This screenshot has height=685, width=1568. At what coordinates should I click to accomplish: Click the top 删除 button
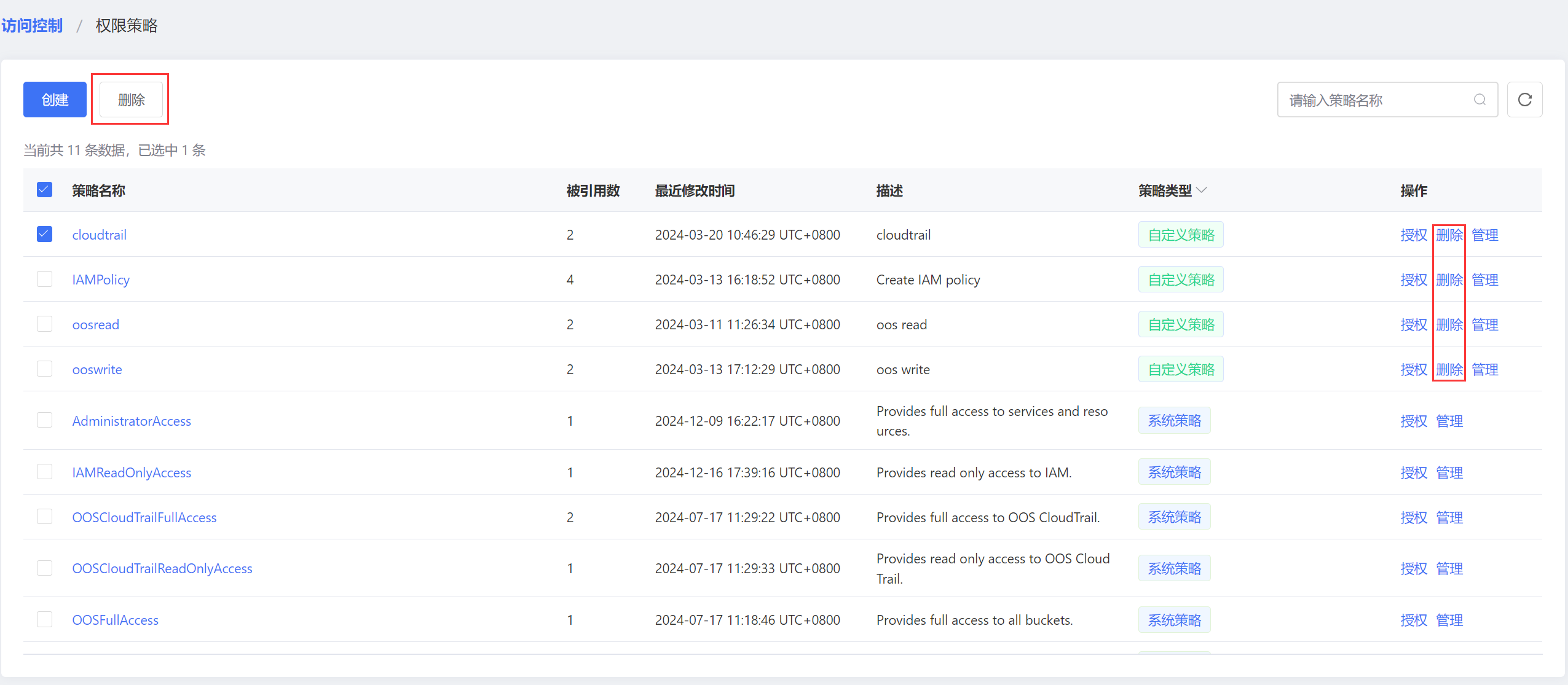(131, 100)
